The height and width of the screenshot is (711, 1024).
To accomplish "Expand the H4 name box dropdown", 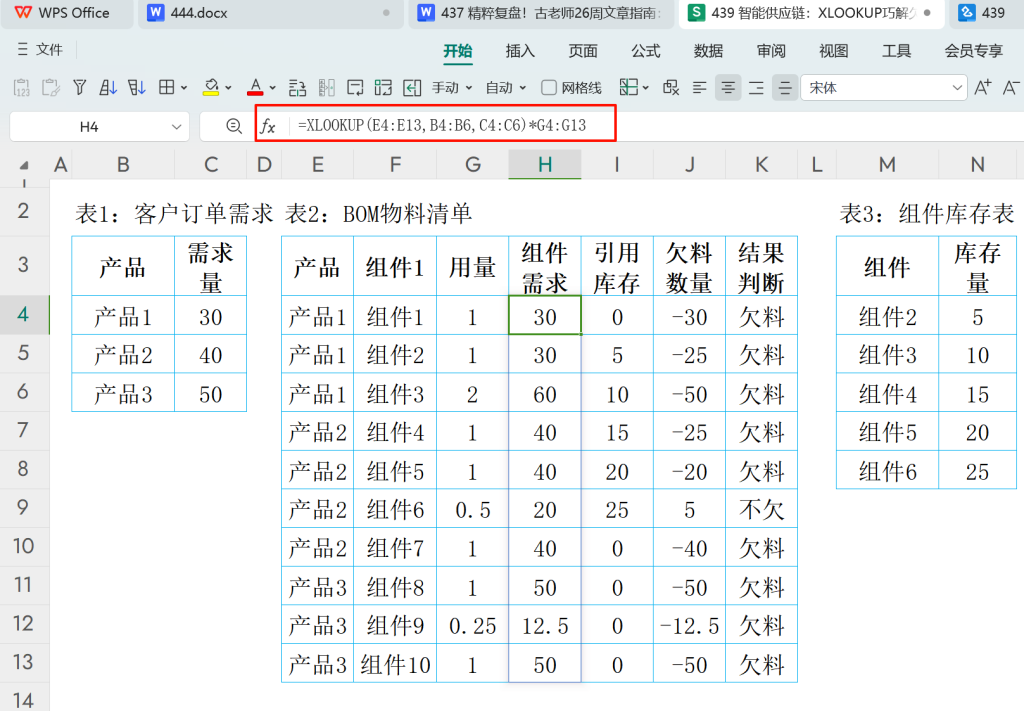I will tap(176, 127).
